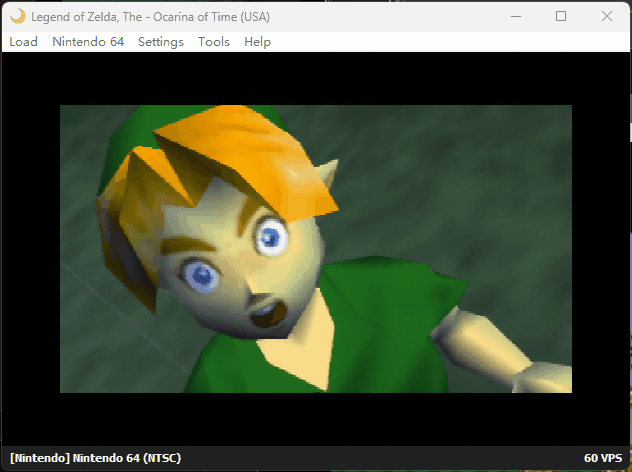Click the '[Nintendo] Nintendo 64 (NTSC)' status text

(x=96, y=458)
